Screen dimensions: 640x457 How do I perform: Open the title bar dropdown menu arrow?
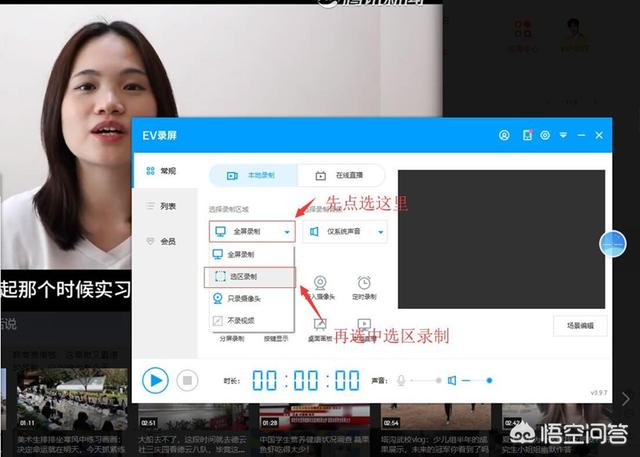click(563, 135)
